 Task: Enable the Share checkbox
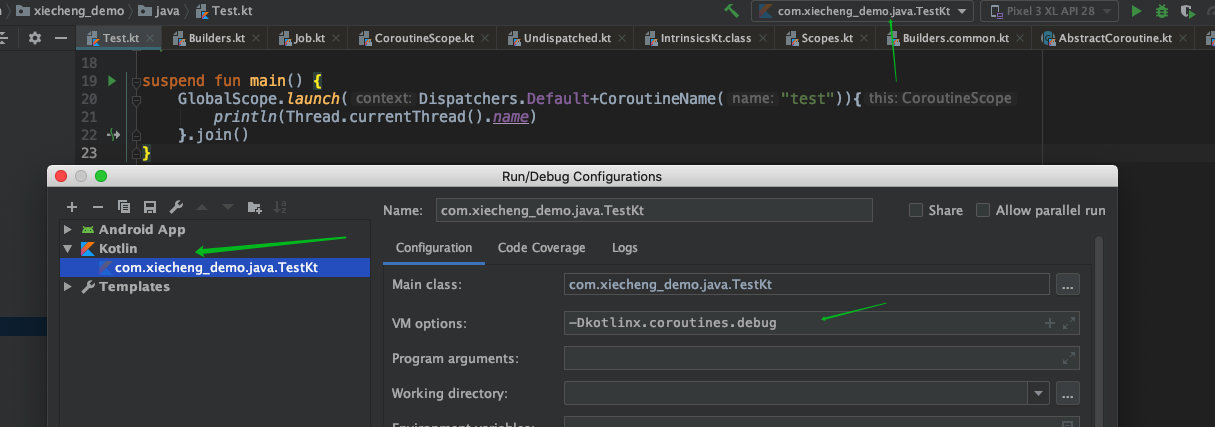[915, 210]
